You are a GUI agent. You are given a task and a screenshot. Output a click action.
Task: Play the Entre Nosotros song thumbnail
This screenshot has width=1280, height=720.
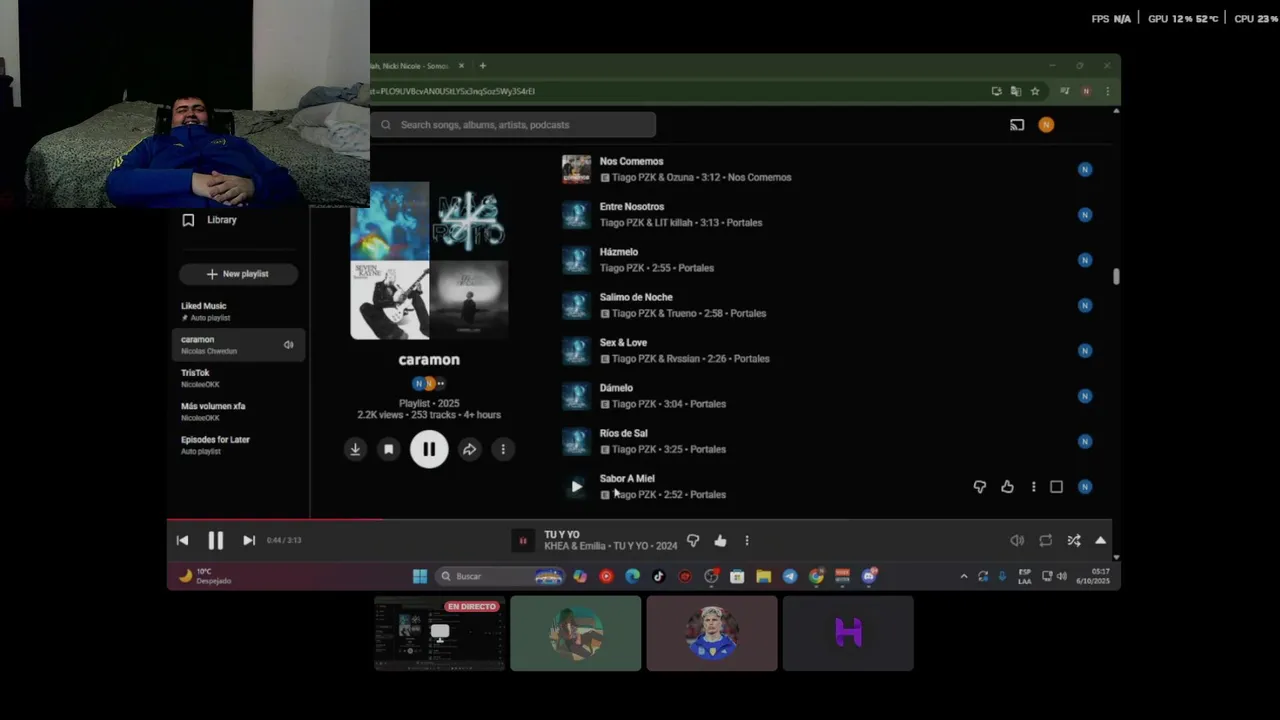[x=576, y=215]
